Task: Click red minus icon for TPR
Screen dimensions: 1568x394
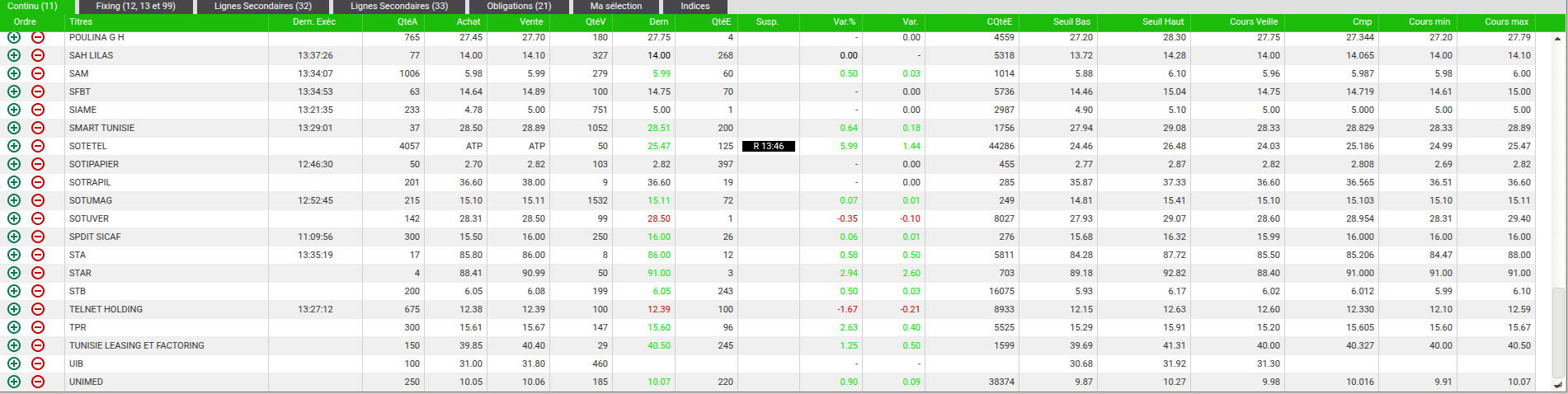Action: point(38,327)
